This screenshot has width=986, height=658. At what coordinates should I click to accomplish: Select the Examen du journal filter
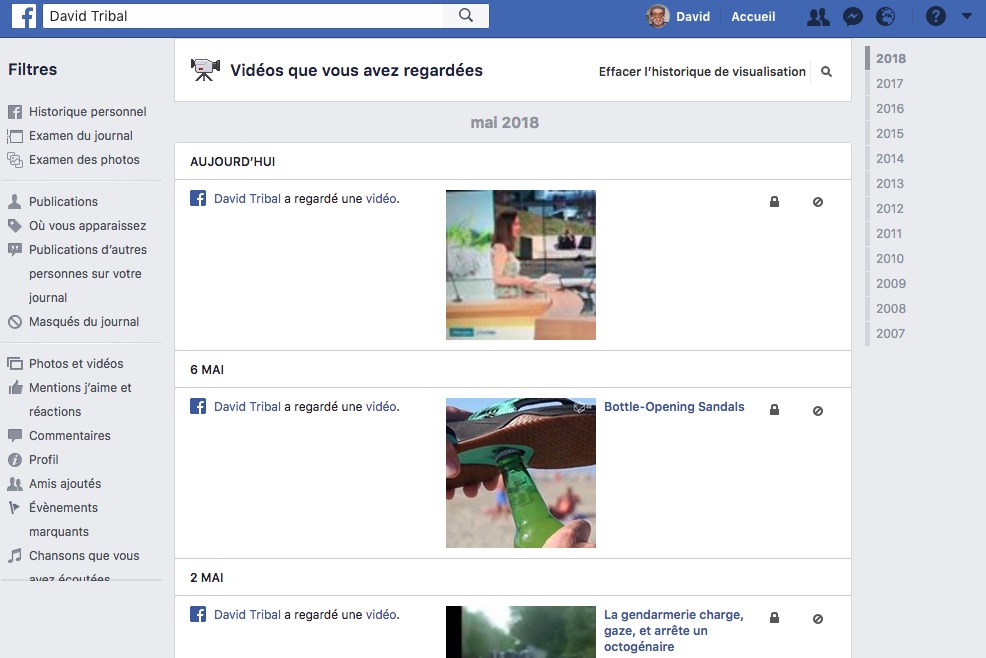70,136
